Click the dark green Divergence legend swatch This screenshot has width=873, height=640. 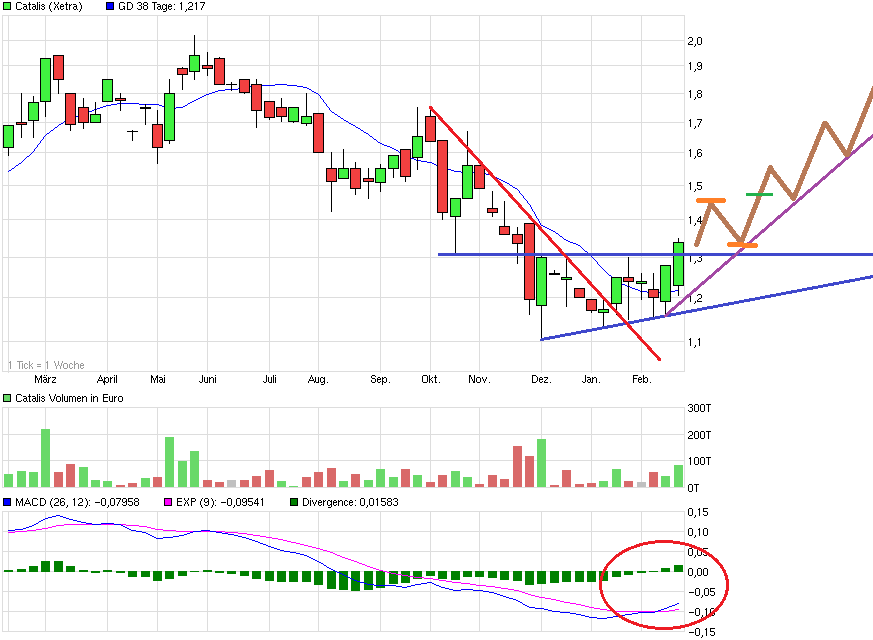tap(293, 502)
